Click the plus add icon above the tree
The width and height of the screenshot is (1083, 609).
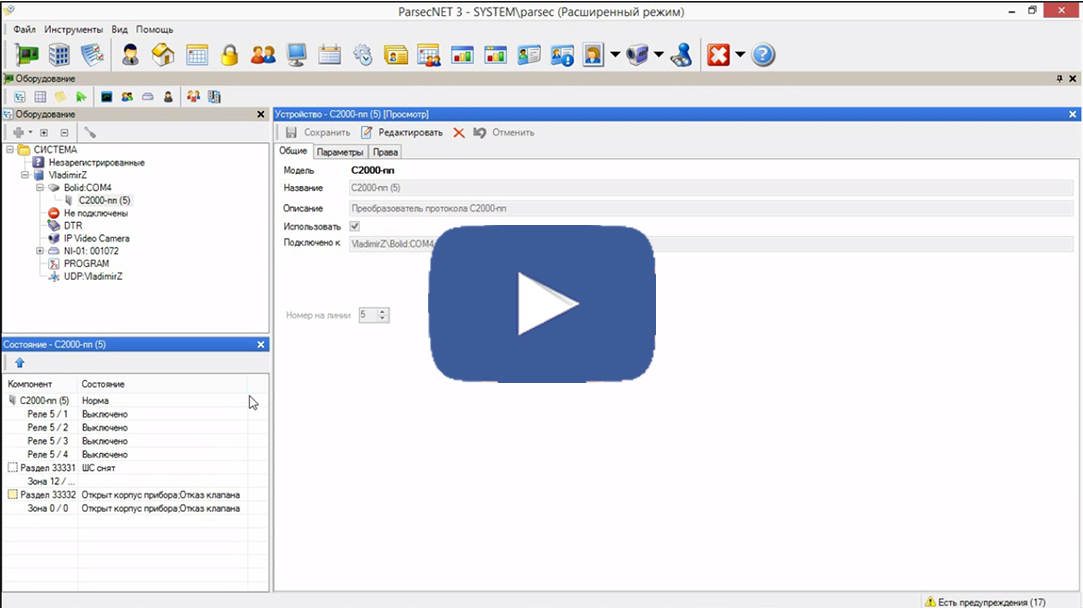tap(19, 133)
